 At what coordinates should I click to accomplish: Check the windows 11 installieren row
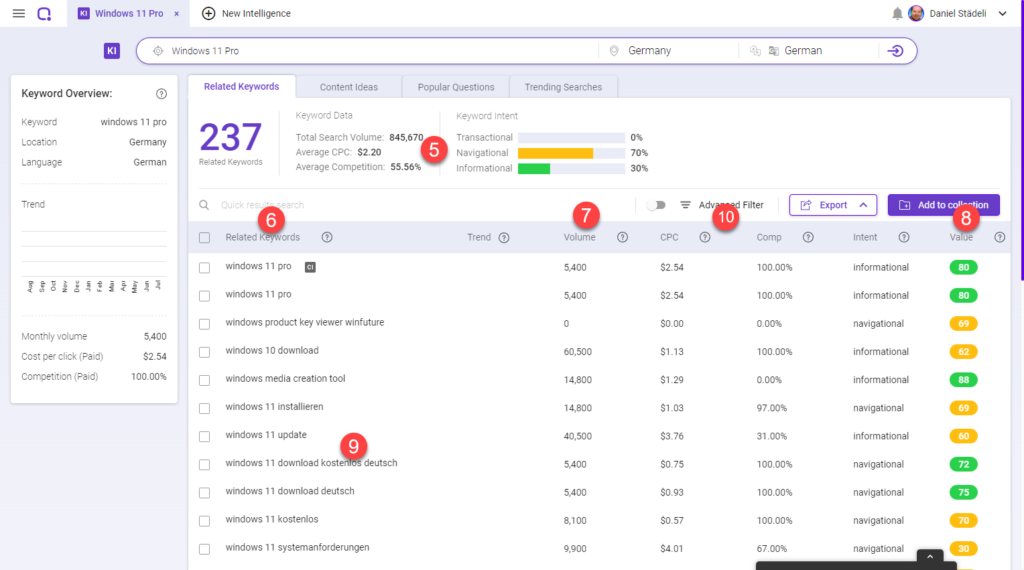[204, 408]
